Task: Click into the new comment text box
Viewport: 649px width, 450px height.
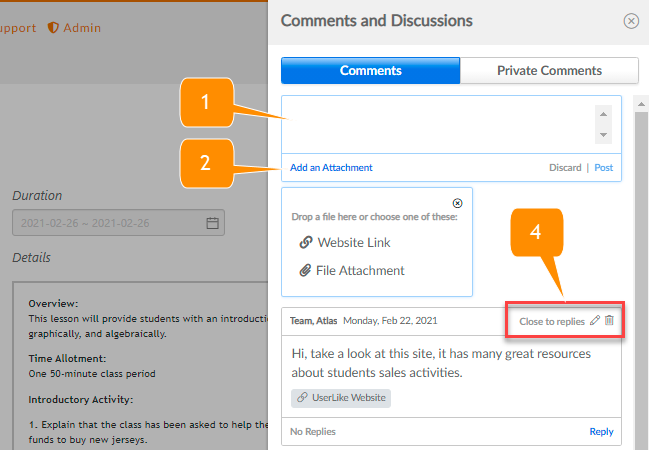Action: (x=440, y=124)
